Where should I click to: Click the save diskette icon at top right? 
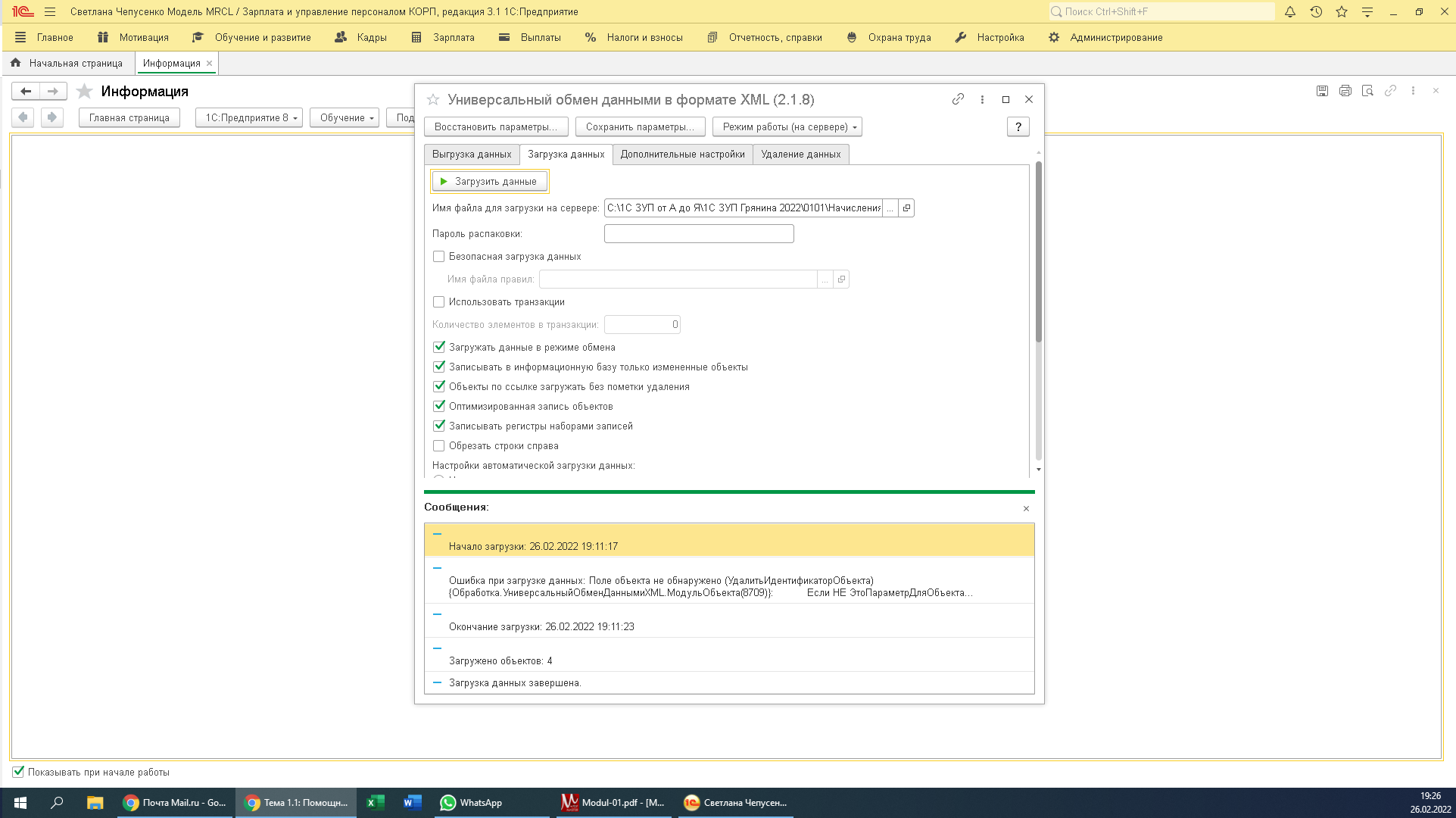point(1322,91)
